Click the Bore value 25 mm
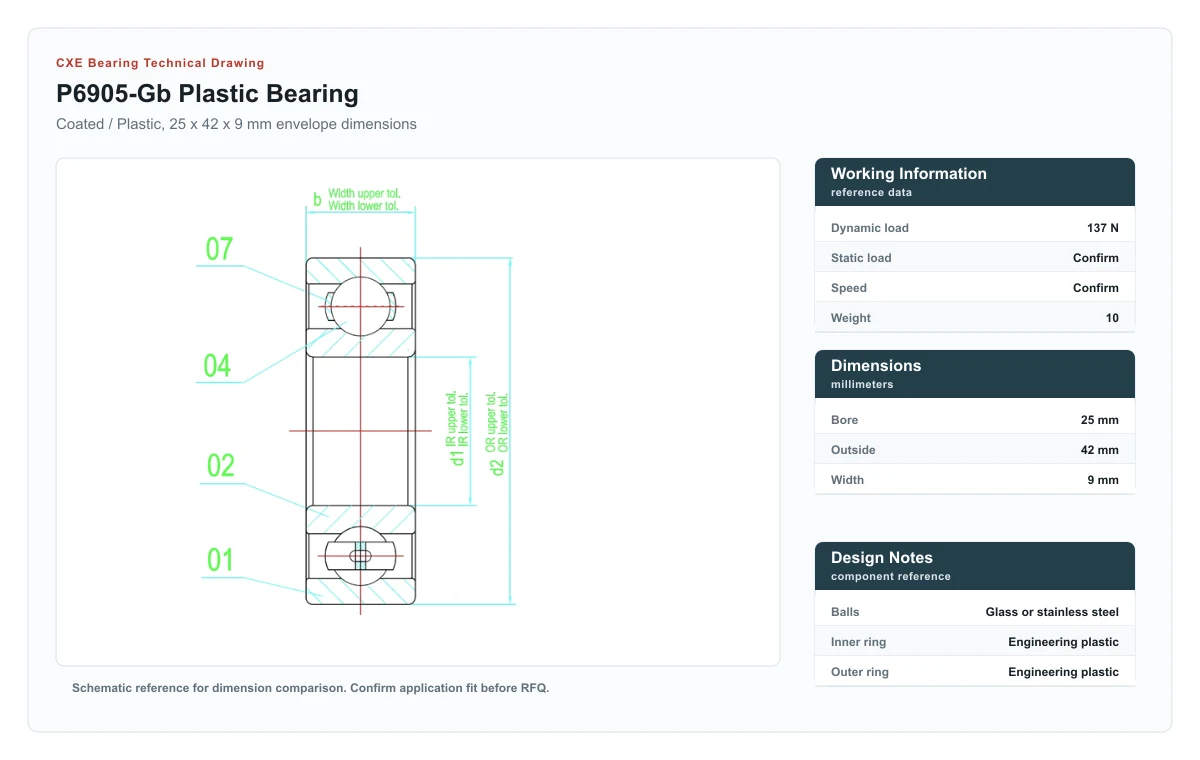This screenshot has width=1200, height=760. click(1100, 420)
